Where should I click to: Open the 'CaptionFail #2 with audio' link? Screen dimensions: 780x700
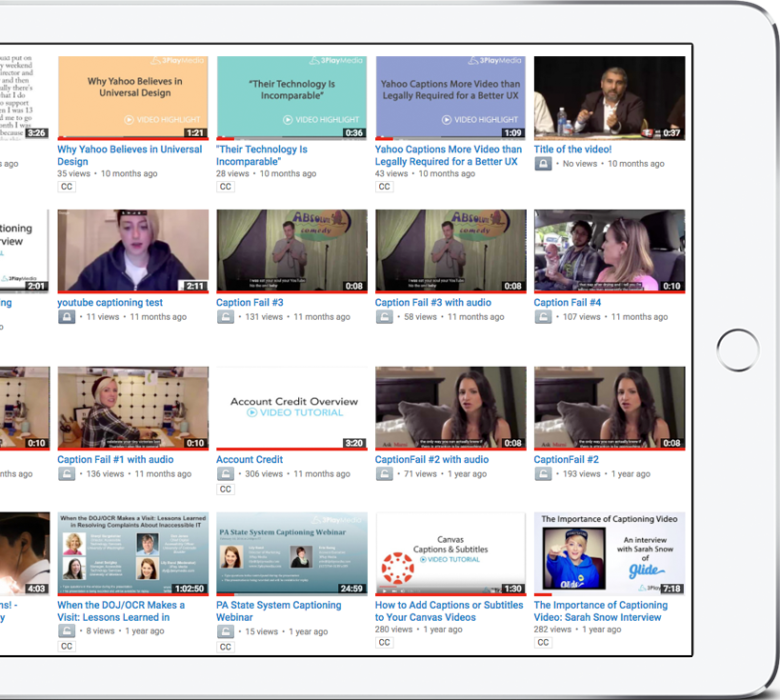(432, 460)
